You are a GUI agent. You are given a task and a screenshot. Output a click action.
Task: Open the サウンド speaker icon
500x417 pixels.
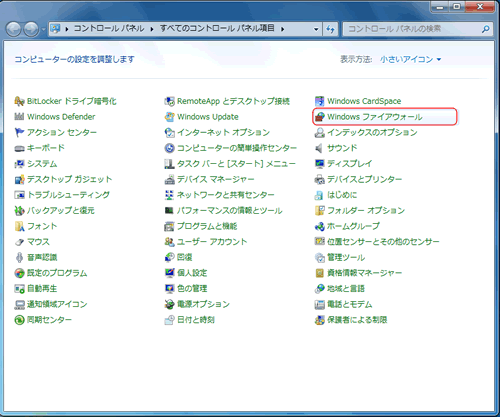click(x=320, y=148)
